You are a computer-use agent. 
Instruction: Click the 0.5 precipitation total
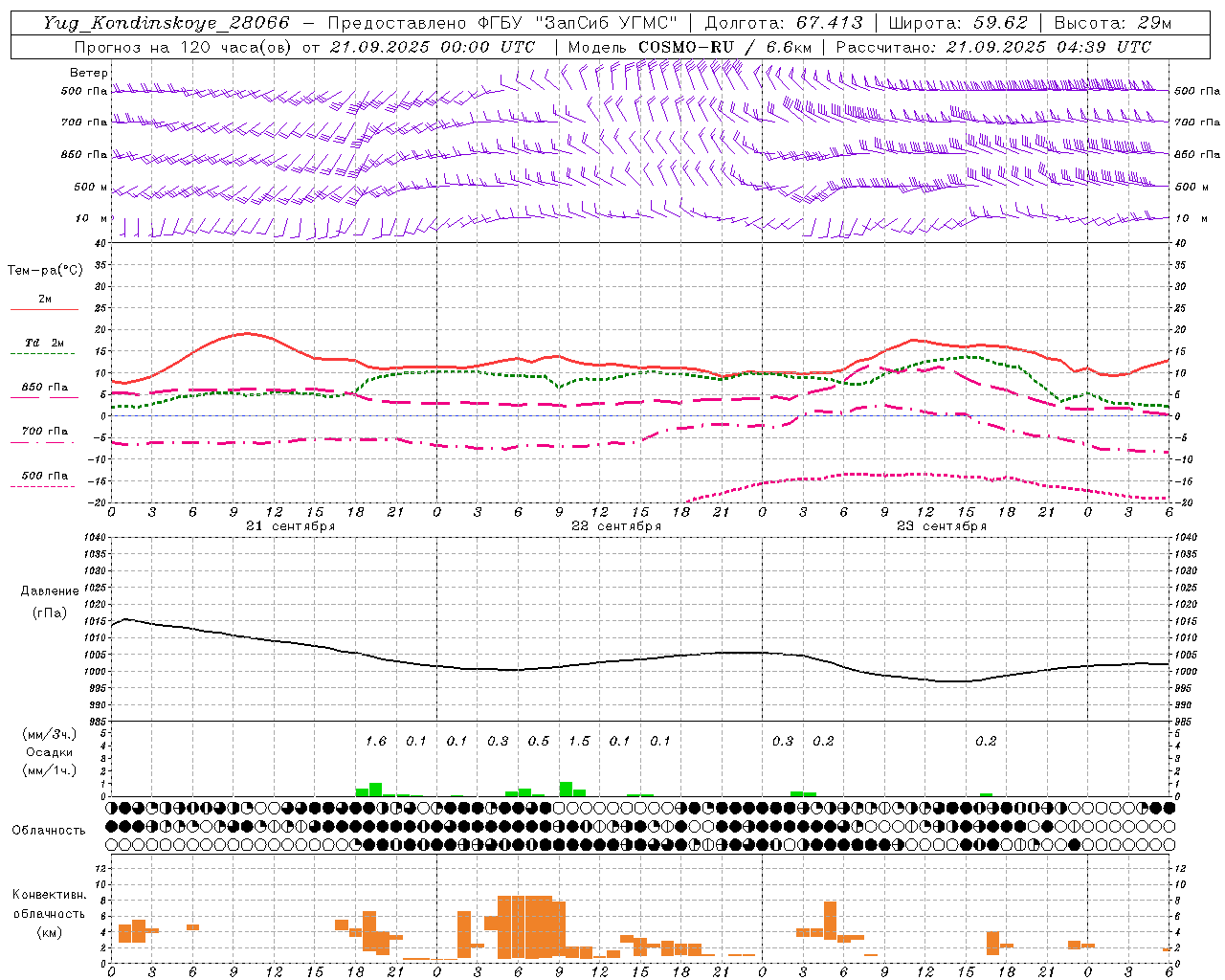tap(539, 741)
